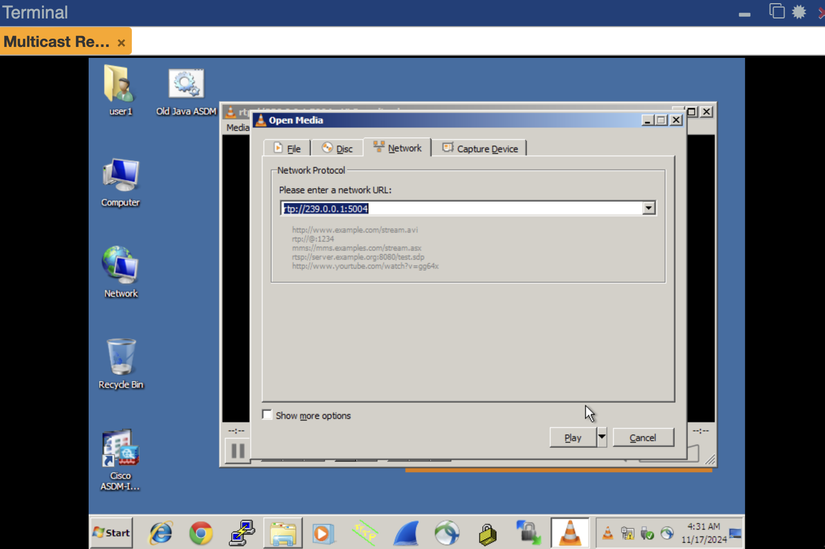The width and height of the screenshot is (825, 549).
Task: Open Windows Explorer from the taskbar
Action: (283, 533)
